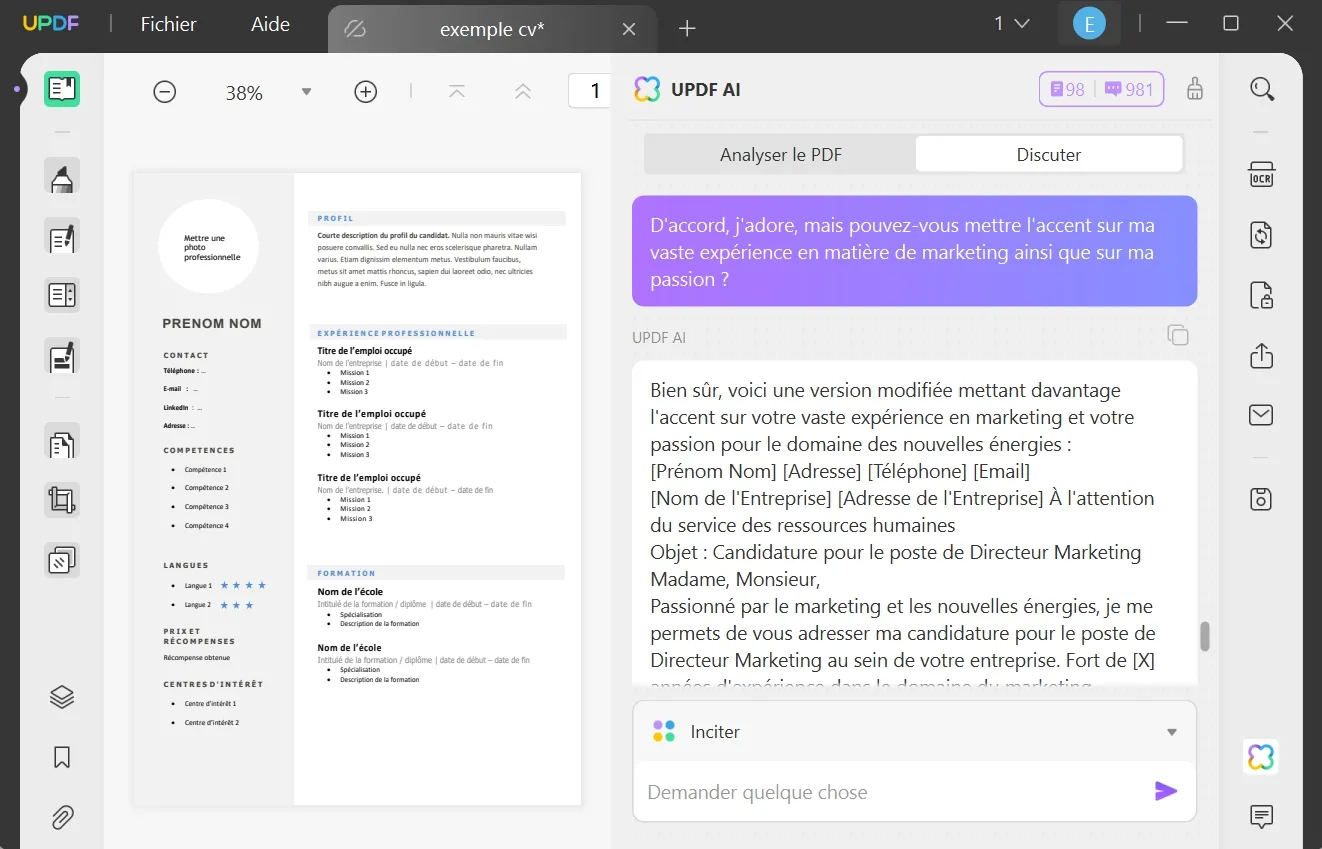The height and width of the screenshot is (849, 1322).
Task: Click the AI chat scrollbar thumb
Action: pyautogui.click(x=1205, y=636)
